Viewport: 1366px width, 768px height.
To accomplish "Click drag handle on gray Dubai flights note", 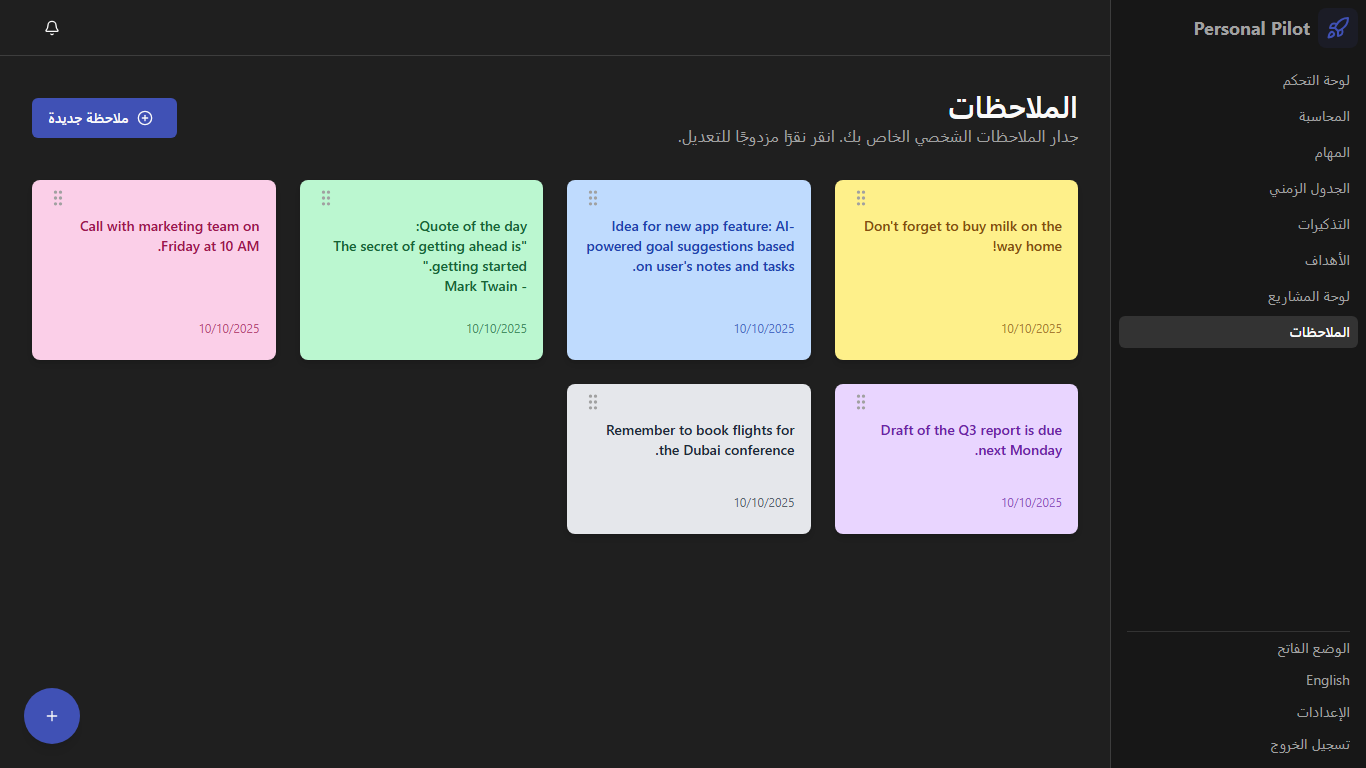I will pos(593,402).
